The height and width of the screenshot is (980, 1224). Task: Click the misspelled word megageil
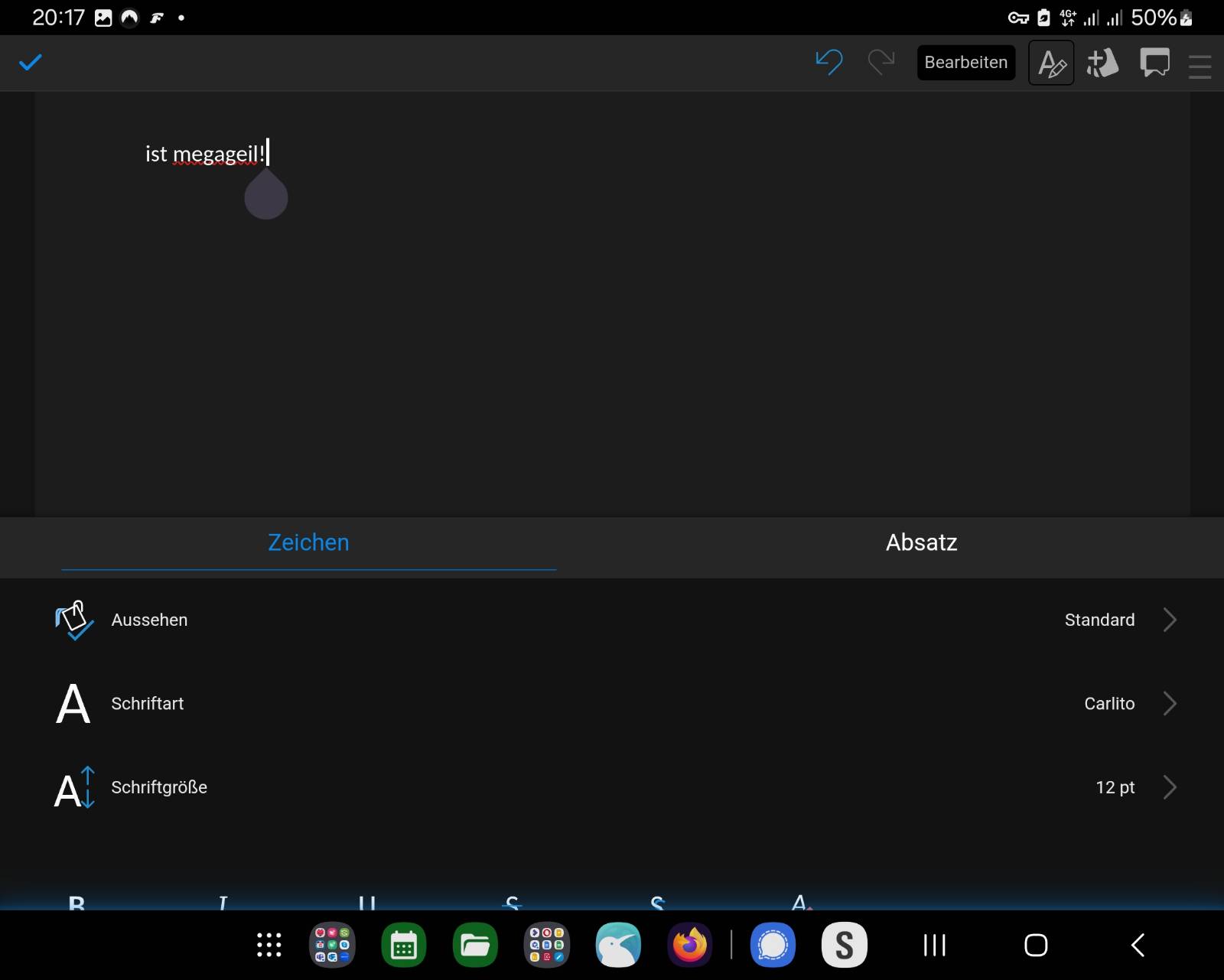216,155
